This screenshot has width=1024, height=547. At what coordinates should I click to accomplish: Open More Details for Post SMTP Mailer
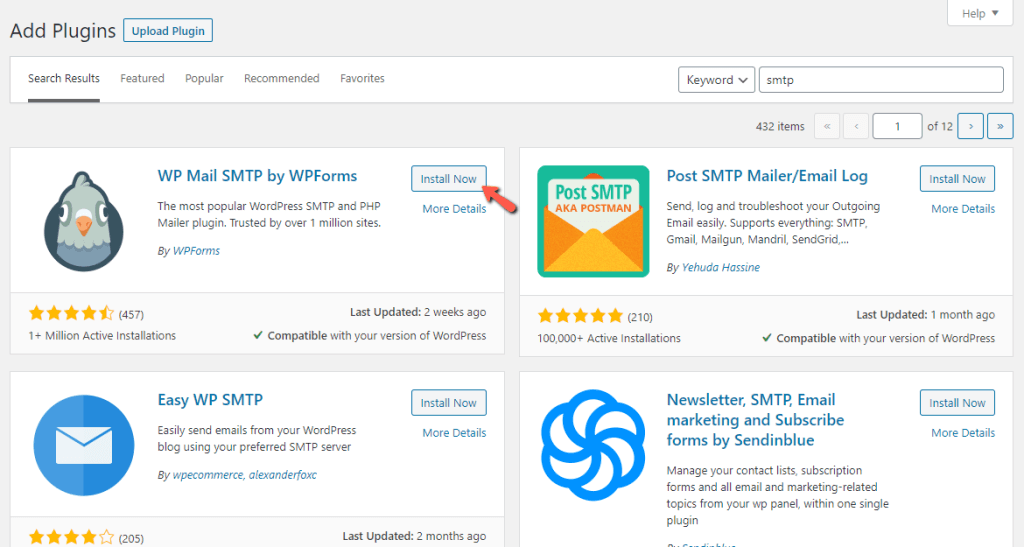tap(963, 209)
